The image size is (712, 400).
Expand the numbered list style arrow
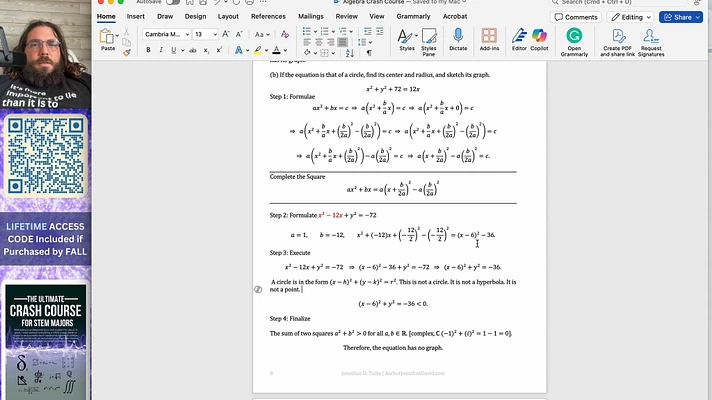point(333,32)
